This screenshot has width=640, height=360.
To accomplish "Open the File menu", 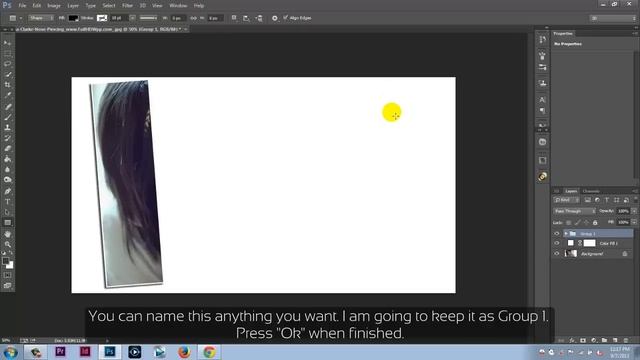I will [x=22, y=6].
